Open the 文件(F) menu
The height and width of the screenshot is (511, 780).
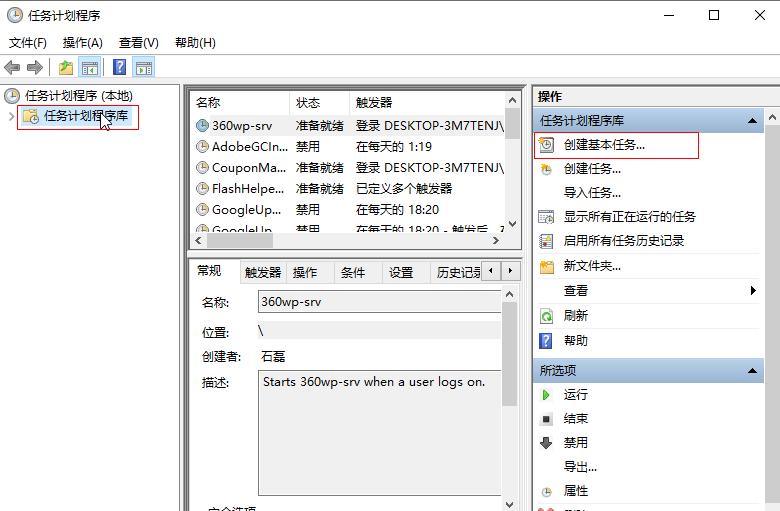28,43
